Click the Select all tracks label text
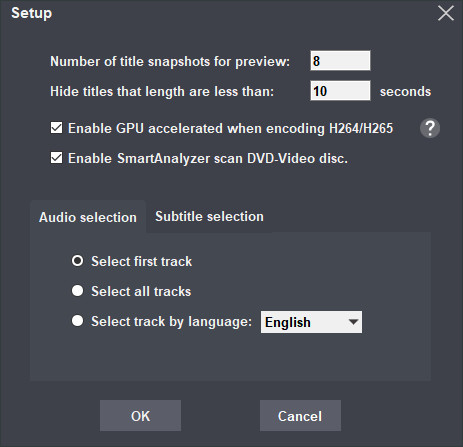Screen dimensions: 463x447 tap(141, 292)
